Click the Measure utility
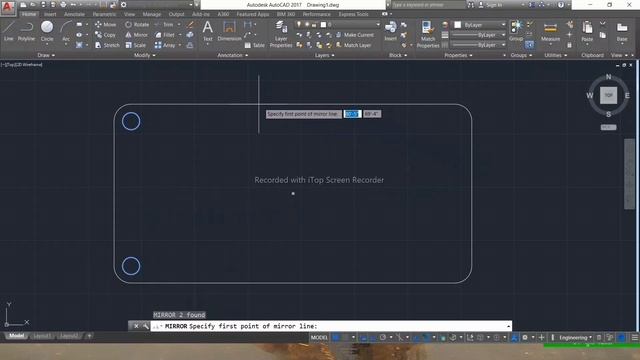 pos(550,31)
